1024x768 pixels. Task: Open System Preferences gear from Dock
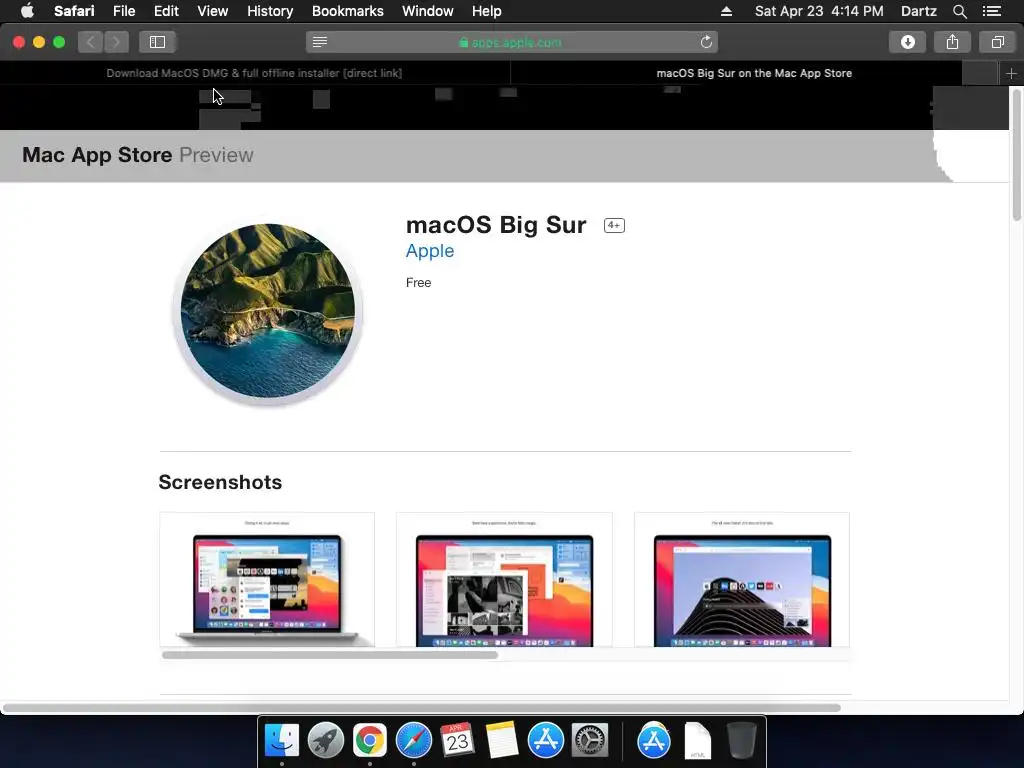click(x=590, y=741)
